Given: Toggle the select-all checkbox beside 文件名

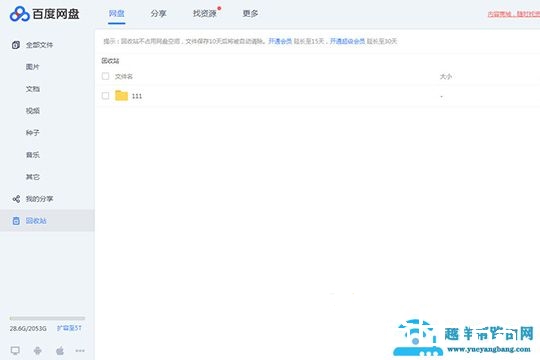Looking at the screenshot, I should pos(105,76).
